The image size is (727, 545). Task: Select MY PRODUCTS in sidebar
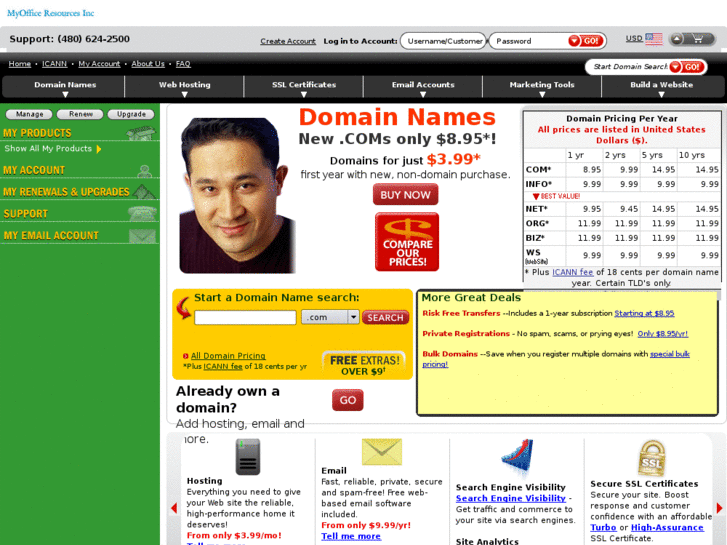pos(37,133)
